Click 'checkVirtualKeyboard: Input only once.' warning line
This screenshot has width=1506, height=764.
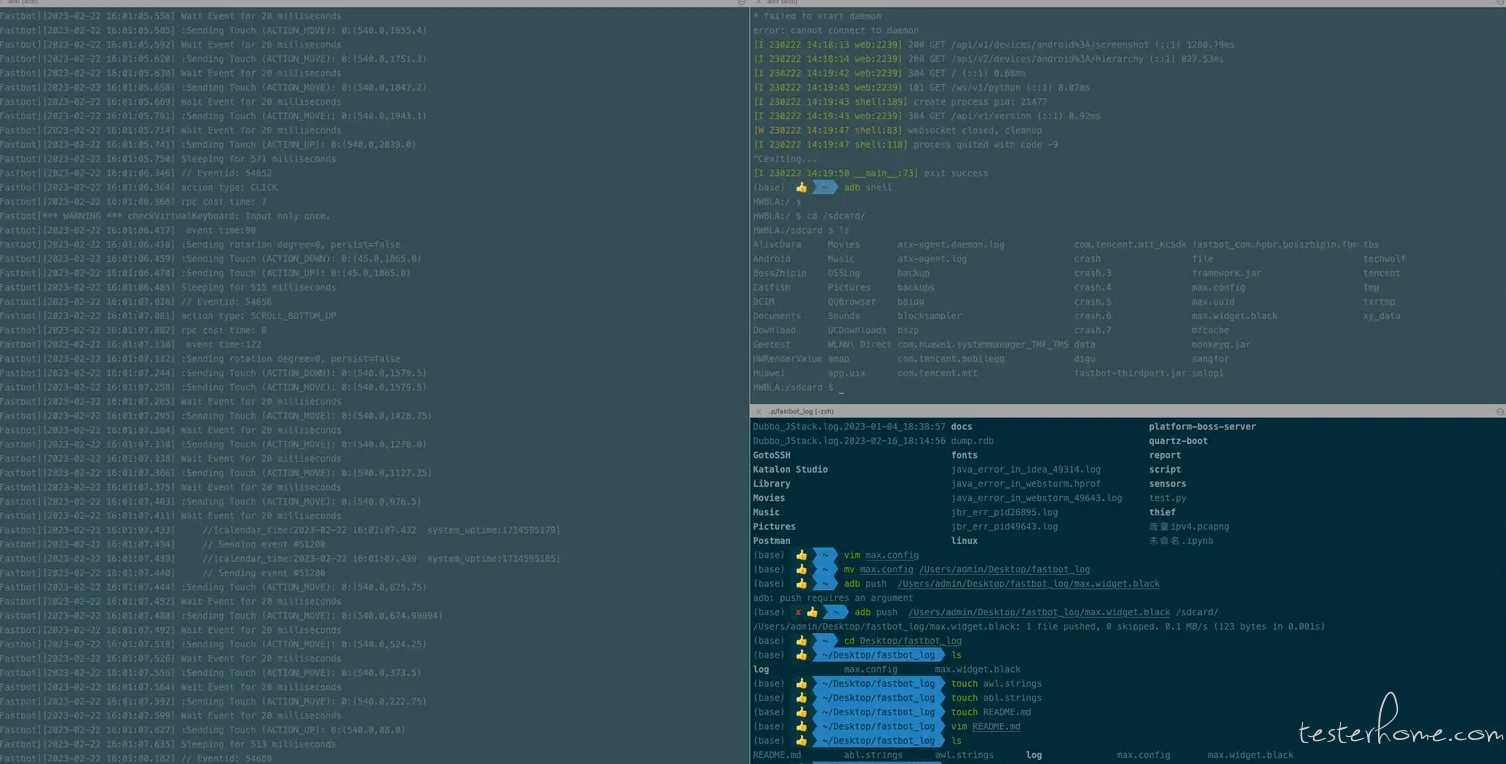[x=165, y=216]
